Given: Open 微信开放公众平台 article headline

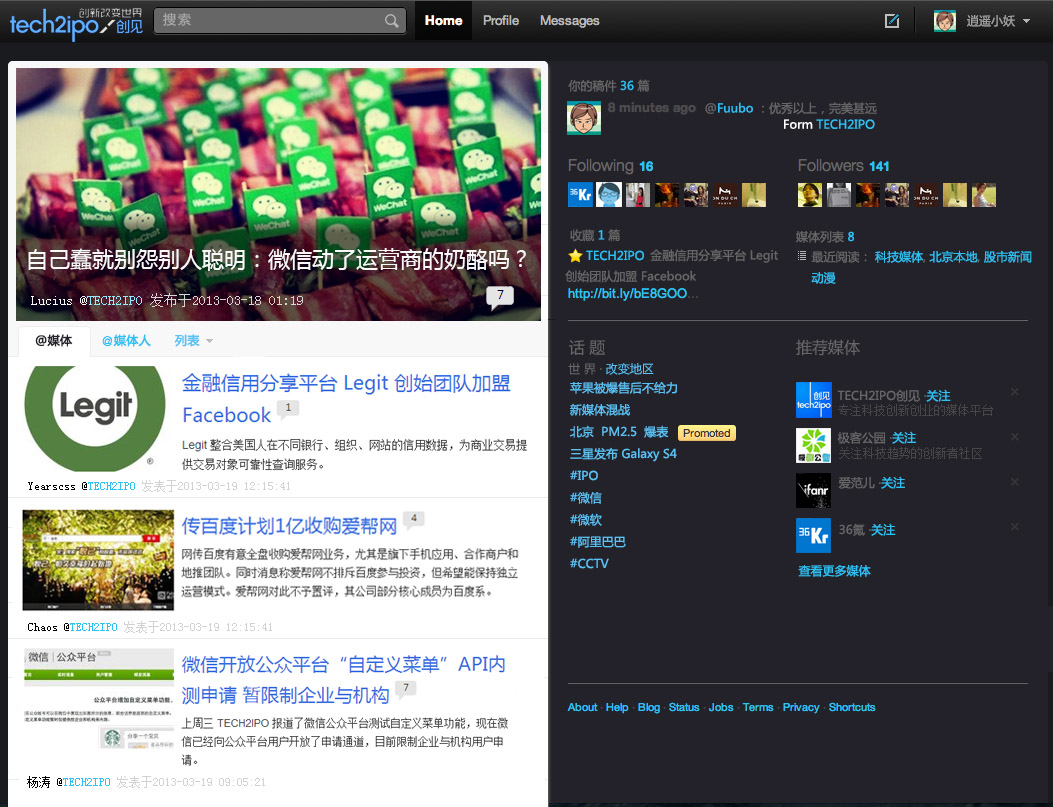Looking at the screenshot, I should (343, 680).
